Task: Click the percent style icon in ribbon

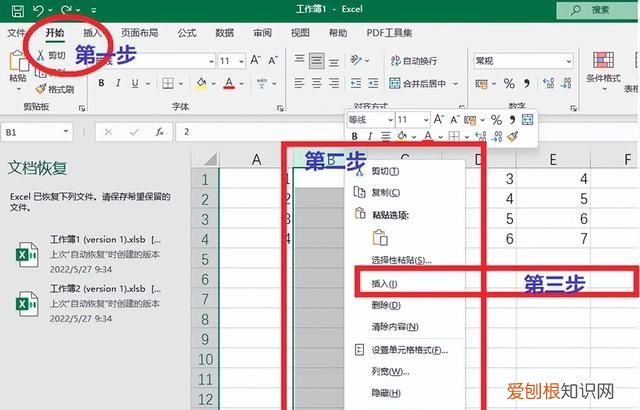Action: pos(509,84)
